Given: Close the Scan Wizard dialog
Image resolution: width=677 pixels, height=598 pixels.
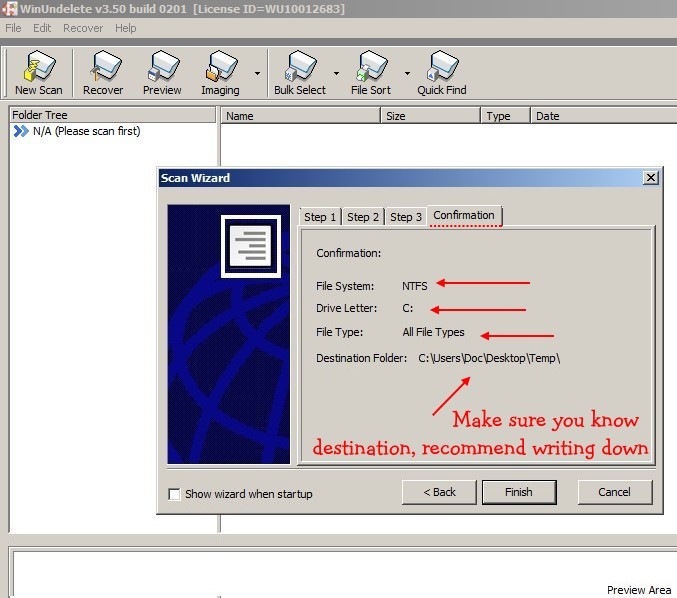Looking at the screenshot, I should 650,177.
